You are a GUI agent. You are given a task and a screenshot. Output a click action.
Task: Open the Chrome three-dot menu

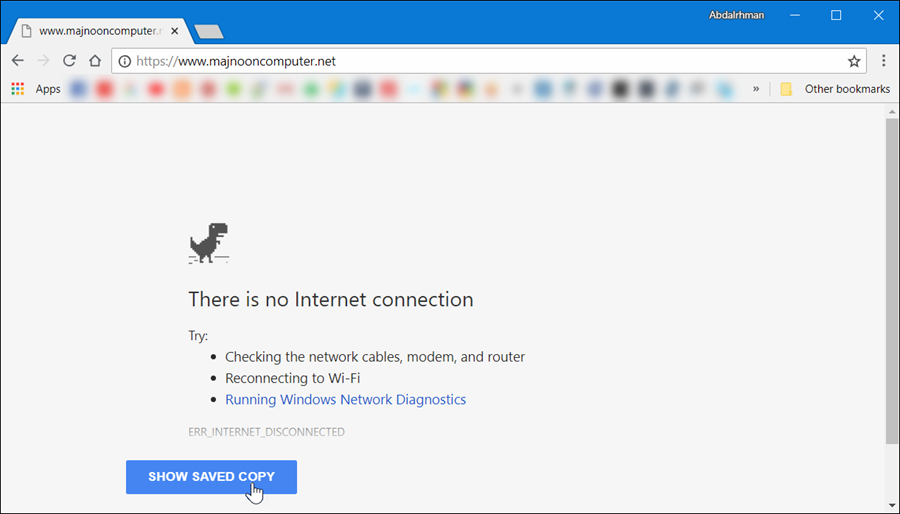884,61
